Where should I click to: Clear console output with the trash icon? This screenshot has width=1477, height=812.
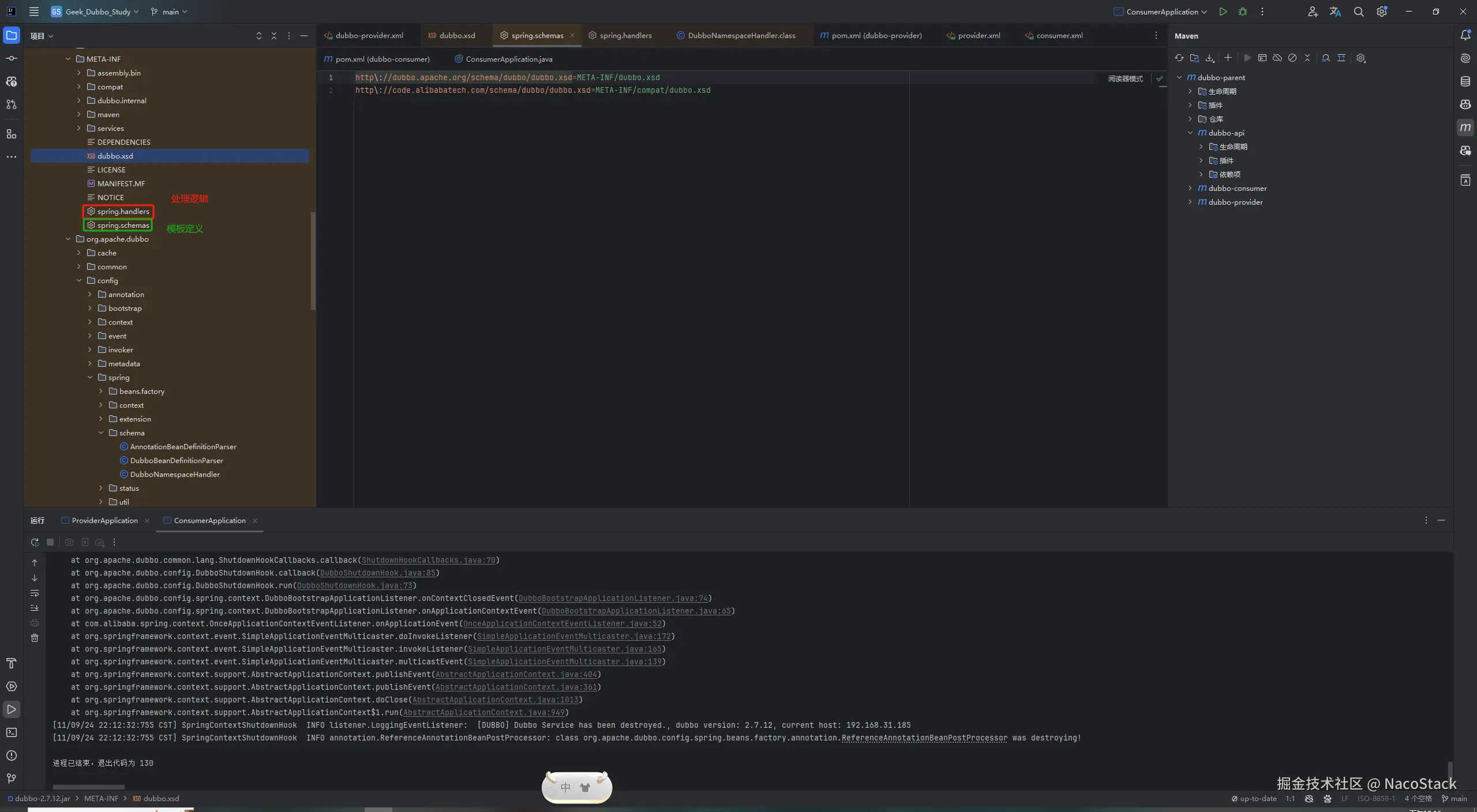pos(35,638)
